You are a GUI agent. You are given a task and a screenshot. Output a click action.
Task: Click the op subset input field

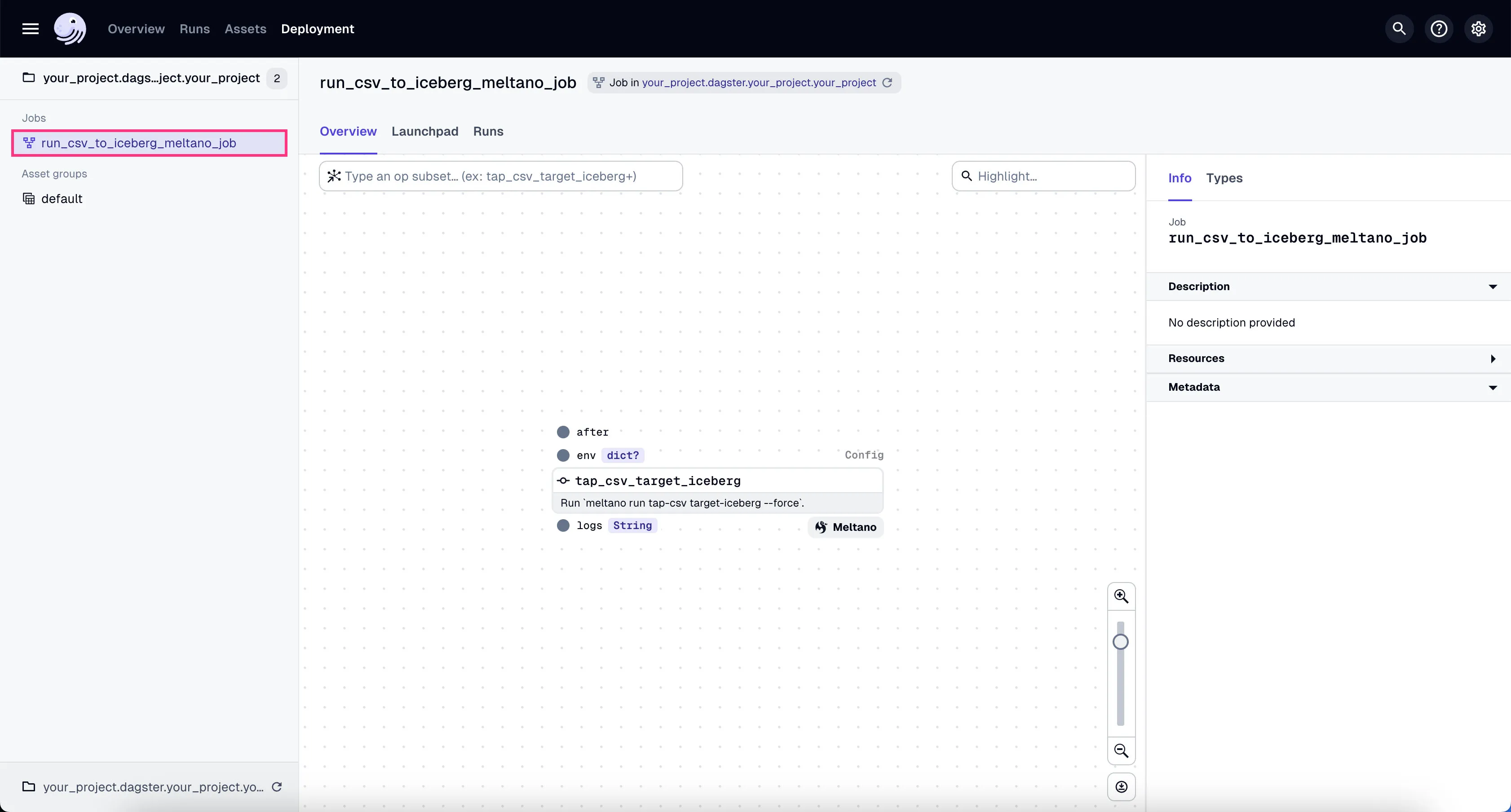click(501, 176)
